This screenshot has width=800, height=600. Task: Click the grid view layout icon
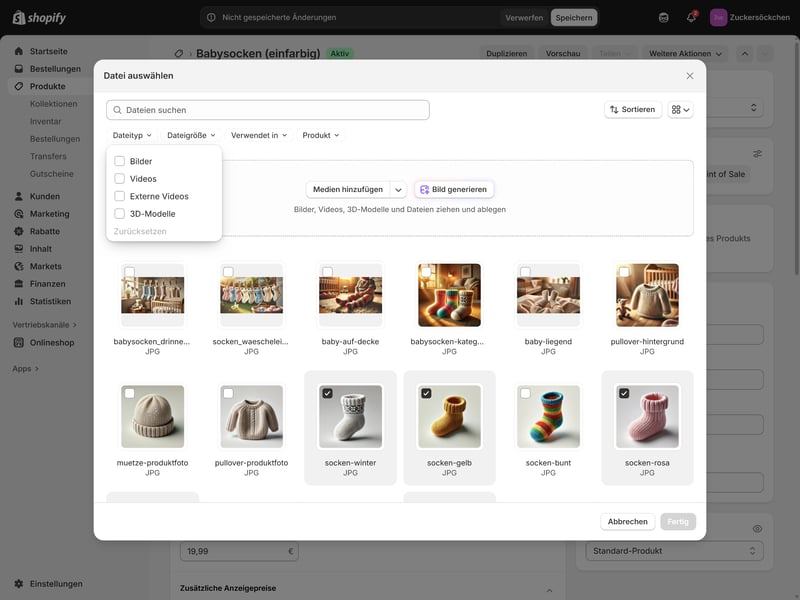pos(680,110)
